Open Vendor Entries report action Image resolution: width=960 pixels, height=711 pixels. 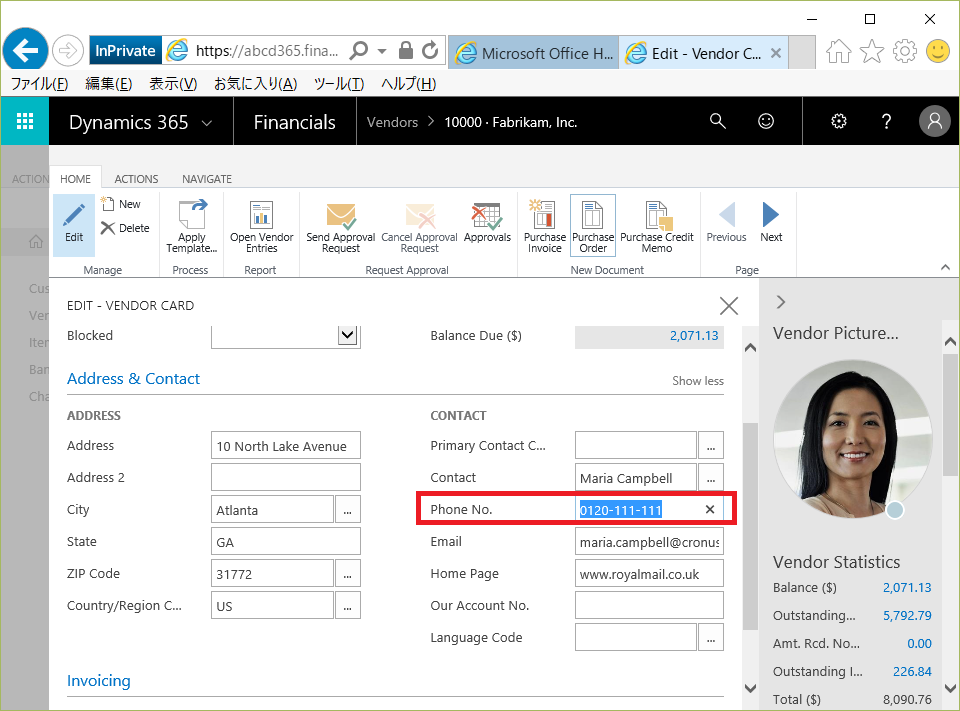point(261,226)
